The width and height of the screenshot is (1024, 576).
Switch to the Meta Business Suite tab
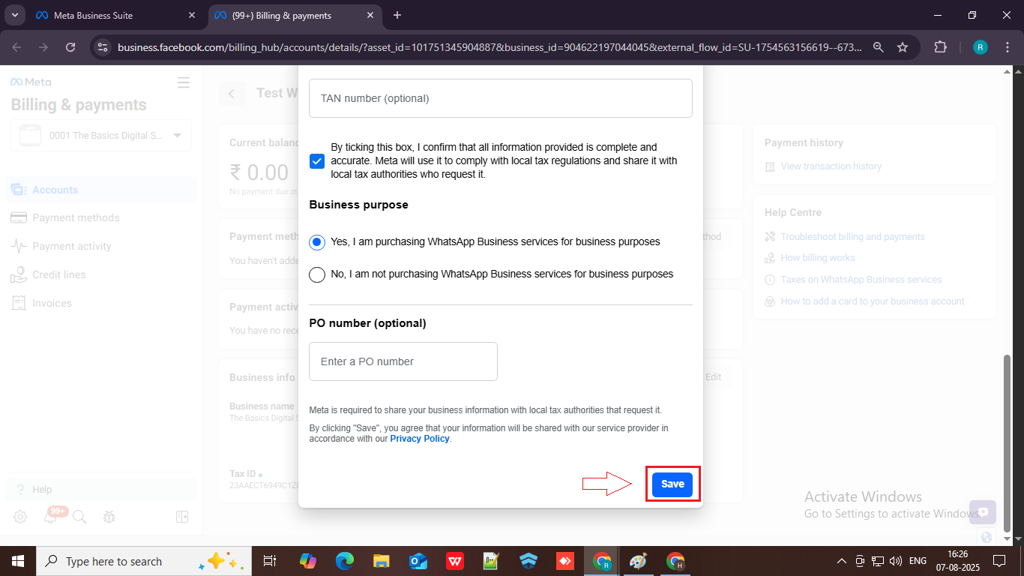(114, 15)
